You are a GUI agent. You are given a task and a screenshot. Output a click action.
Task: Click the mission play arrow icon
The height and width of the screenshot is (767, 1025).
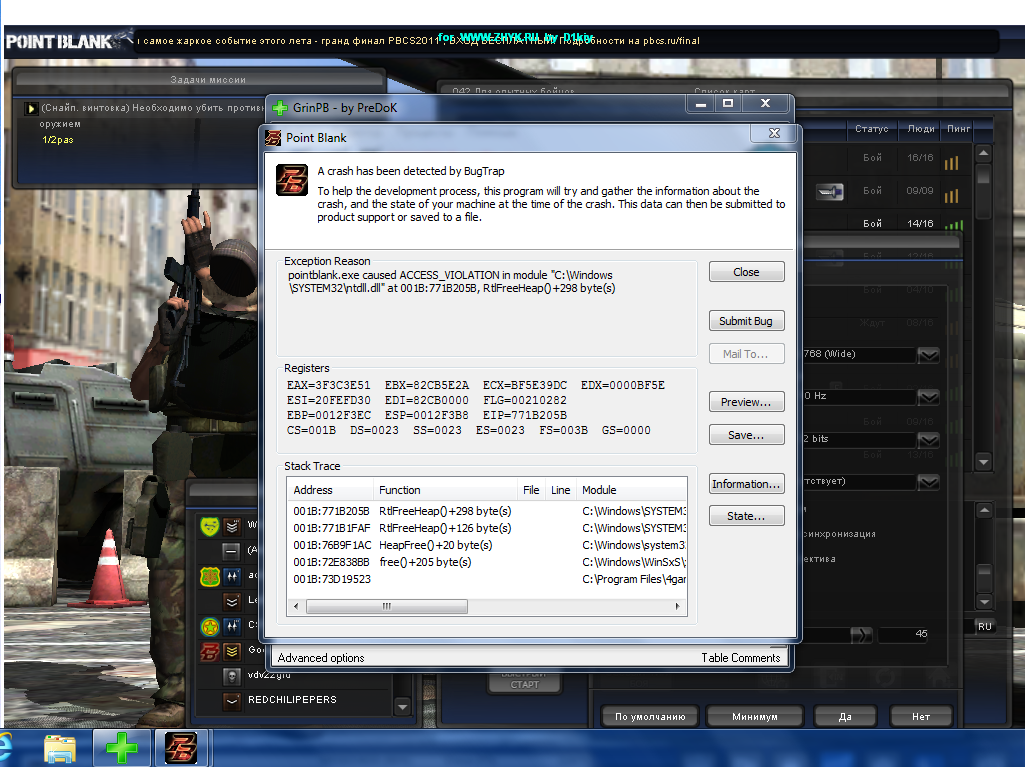30,109
